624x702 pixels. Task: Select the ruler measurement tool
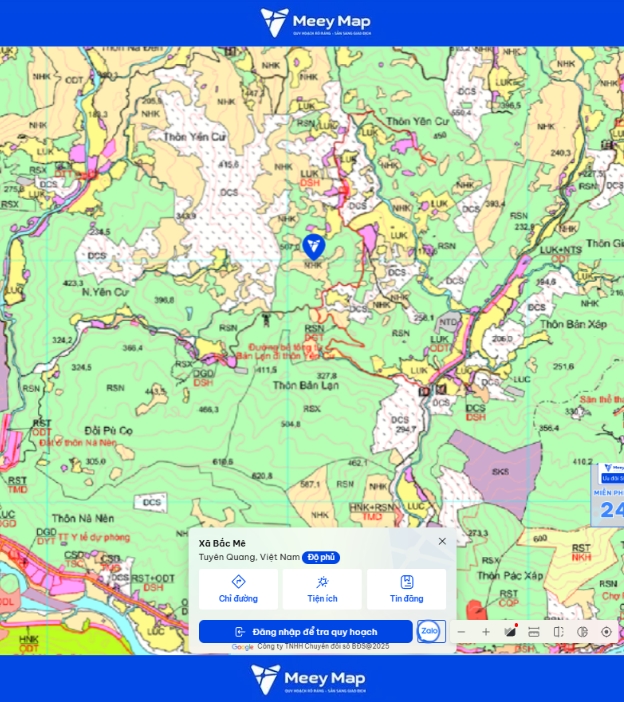534,632
